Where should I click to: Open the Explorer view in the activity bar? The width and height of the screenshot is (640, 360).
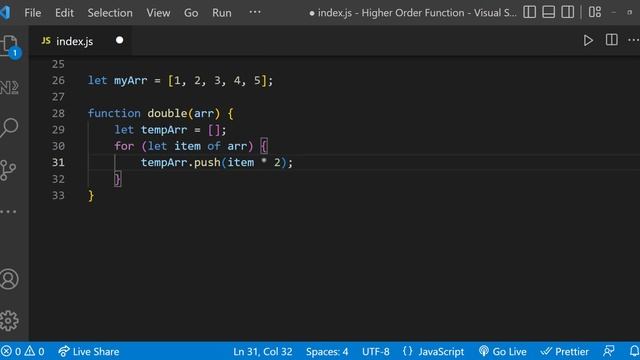tap(10, 46)
